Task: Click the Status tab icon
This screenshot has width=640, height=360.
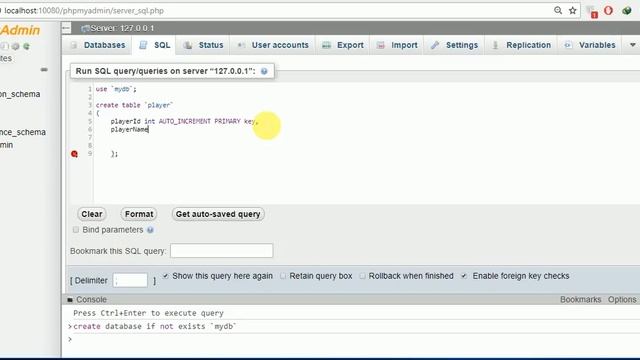Action: [188, 45]
